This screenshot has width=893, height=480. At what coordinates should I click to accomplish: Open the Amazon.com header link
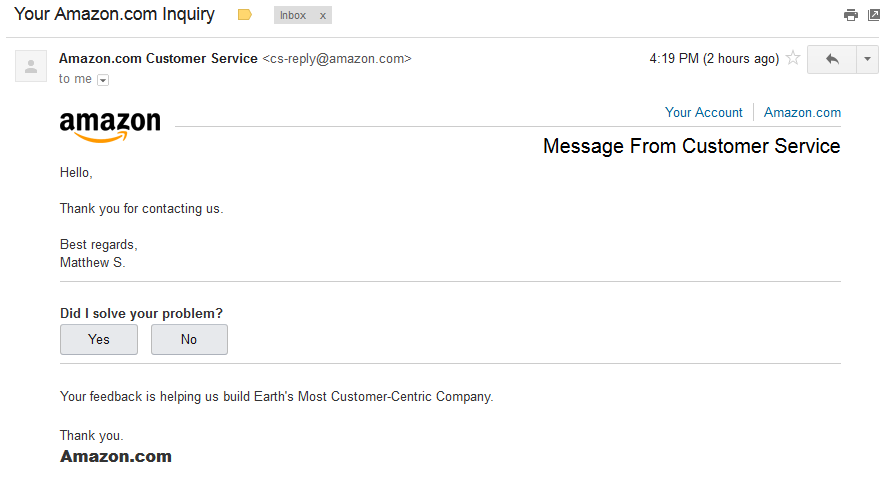point(802,113)
